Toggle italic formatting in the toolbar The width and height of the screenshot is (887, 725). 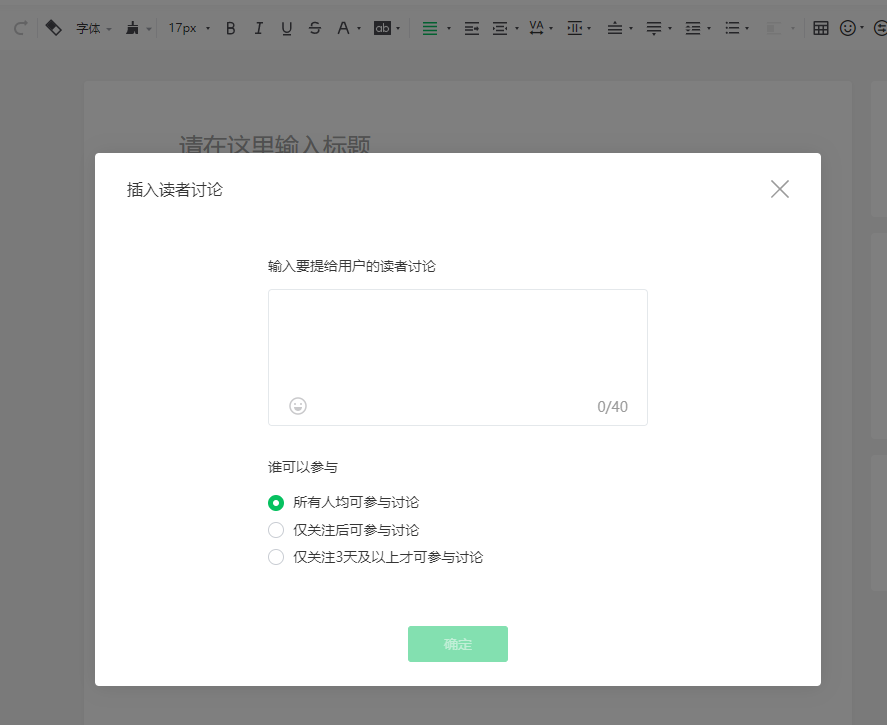pos(259,28)
